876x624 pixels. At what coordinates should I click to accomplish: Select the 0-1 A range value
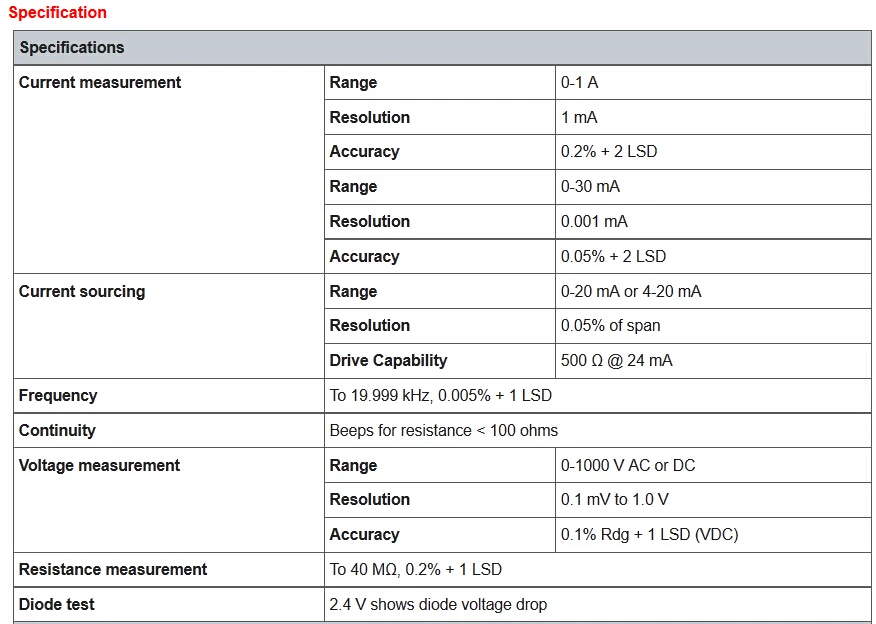pyautogui.click(x=579, y=83)
